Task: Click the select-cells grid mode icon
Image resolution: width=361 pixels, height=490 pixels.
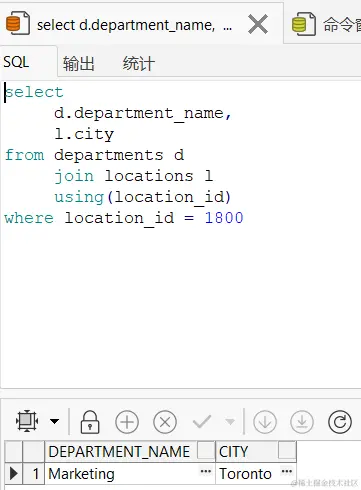Action: click(27, 421)
